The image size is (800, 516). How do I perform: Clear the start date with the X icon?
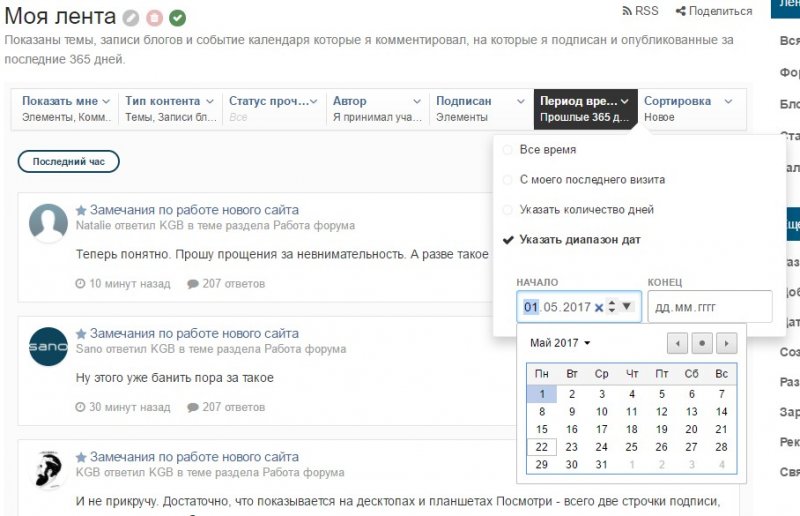(599, 307)
